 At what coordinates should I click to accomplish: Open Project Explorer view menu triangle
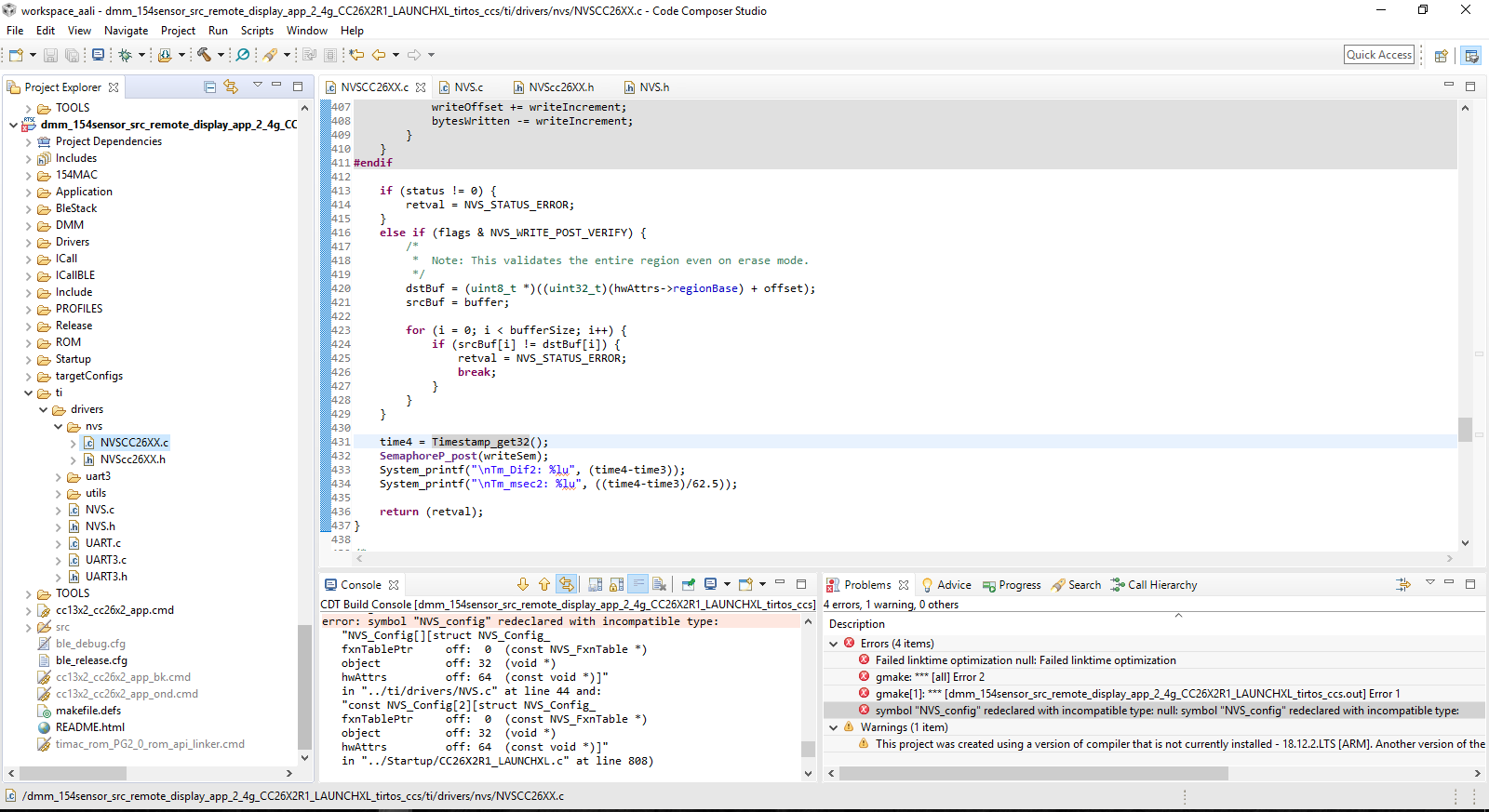coord(258,86)
